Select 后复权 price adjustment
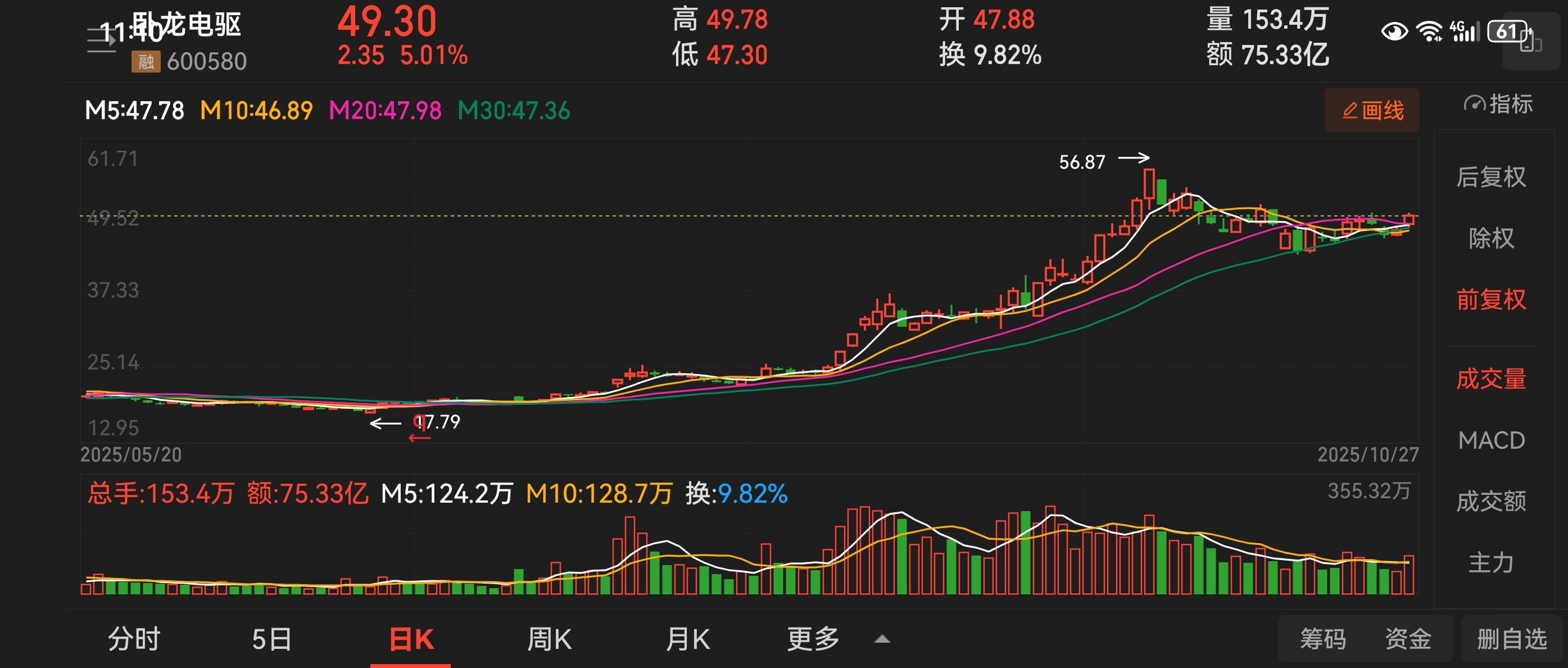The height and width of the screenshot is (668, 1568). 1490,177
